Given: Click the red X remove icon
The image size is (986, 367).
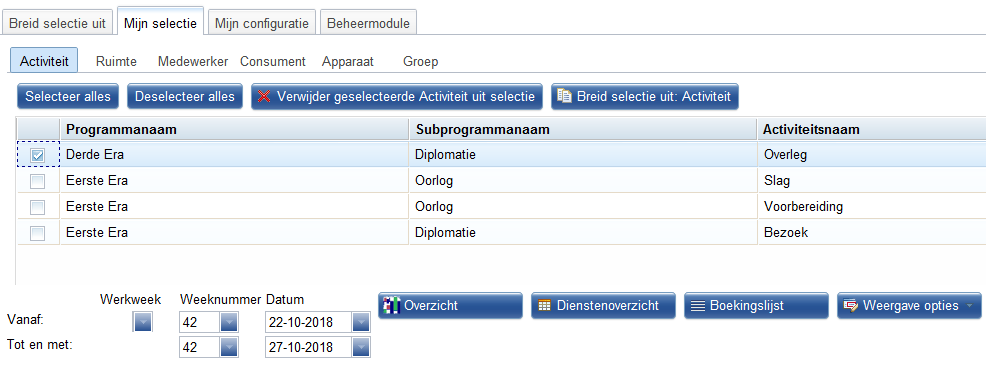Looking at the screenshot, I should pos(264,97).
